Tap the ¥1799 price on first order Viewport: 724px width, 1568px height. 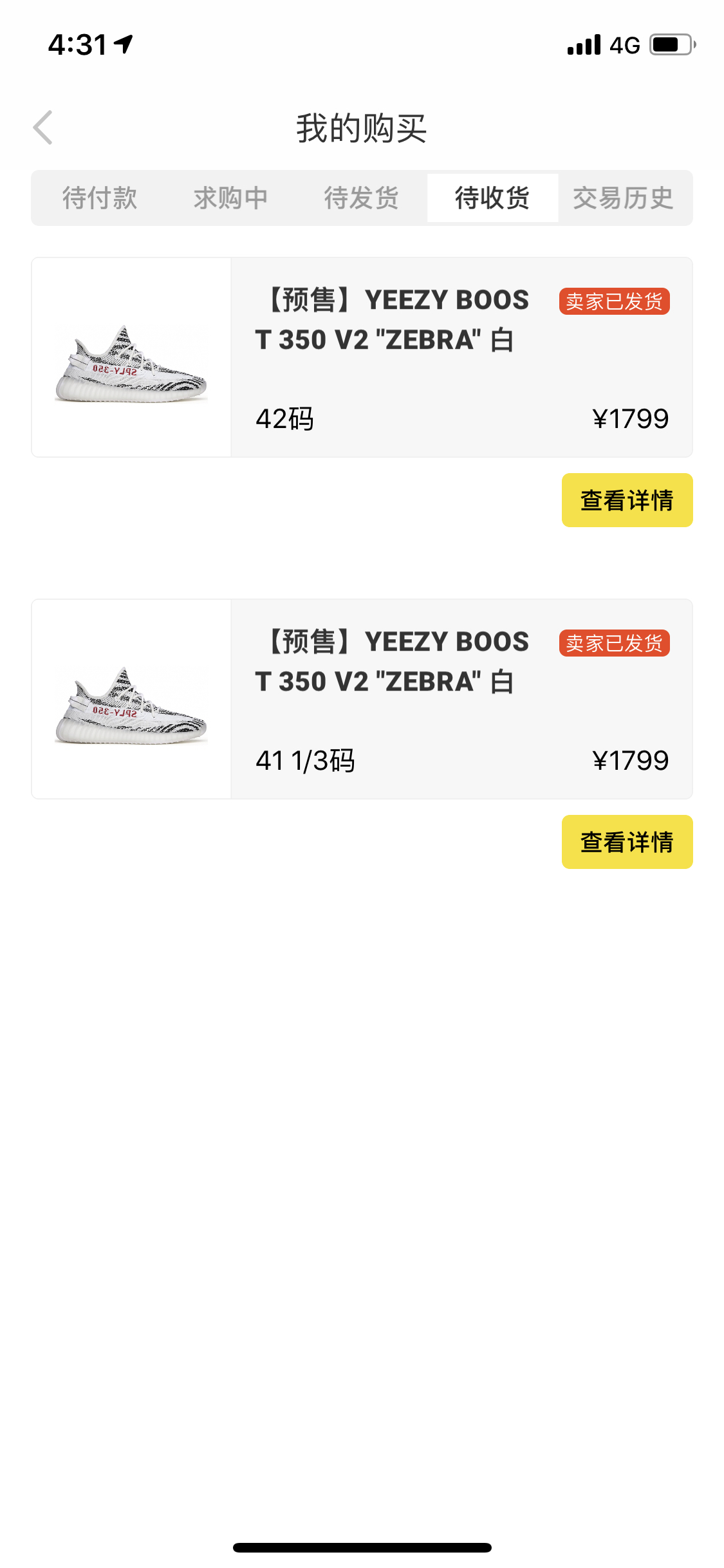click(x=630, y=419)
